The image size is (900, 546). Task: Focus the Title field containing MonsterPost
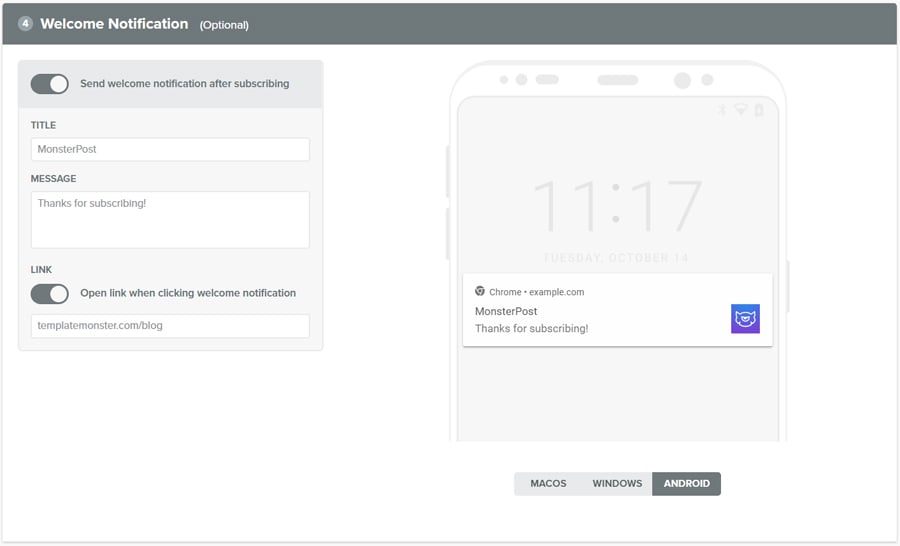point(170,149)
